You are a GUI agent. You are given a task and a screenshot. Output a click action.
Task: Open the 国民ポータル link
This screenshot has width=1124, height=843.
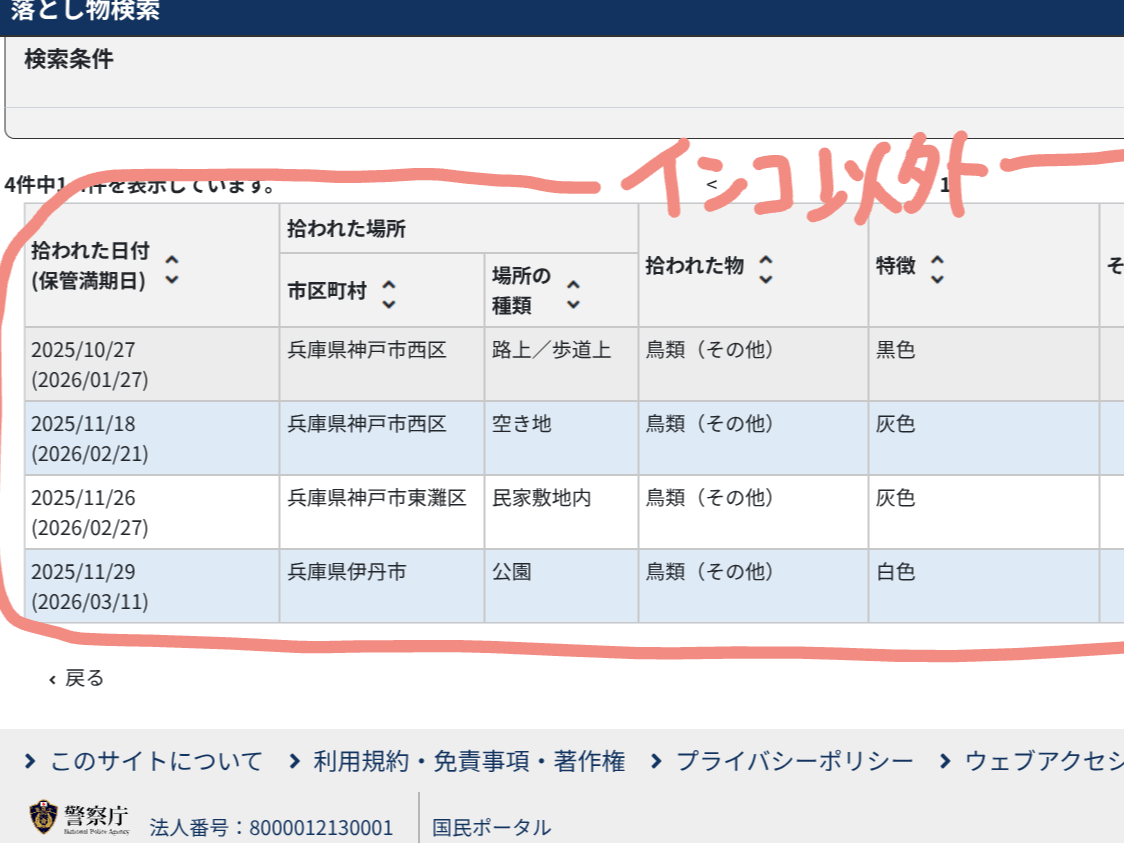[x=491, y=828]
